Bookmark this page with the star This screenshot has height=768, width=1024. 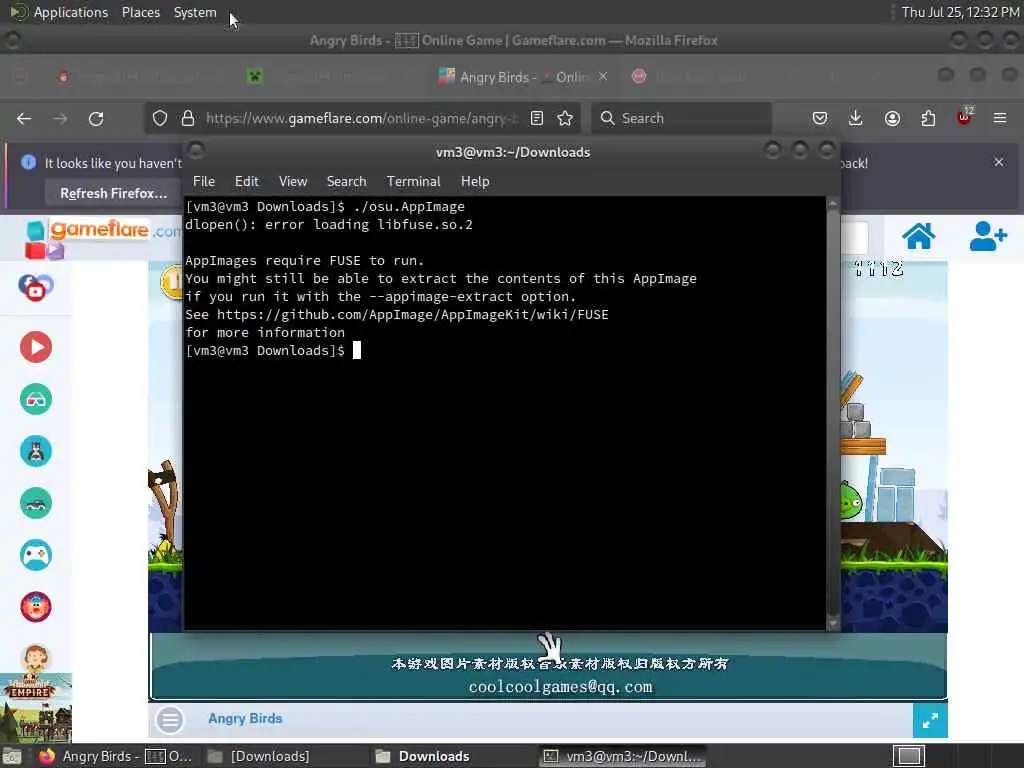pos(565,118)
